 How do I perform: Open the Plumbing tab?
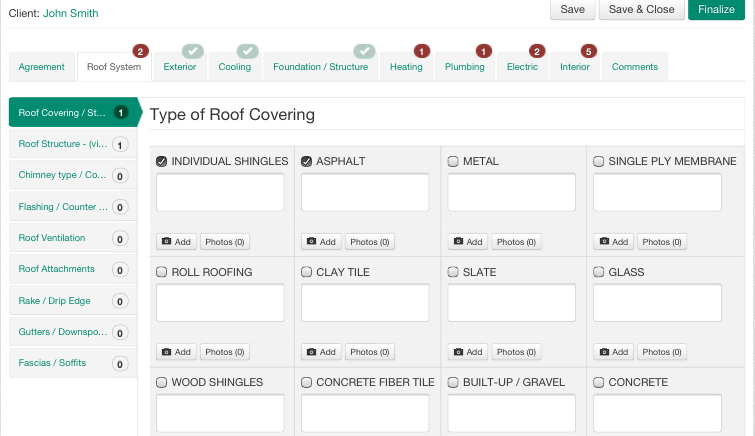pos(465,67)
